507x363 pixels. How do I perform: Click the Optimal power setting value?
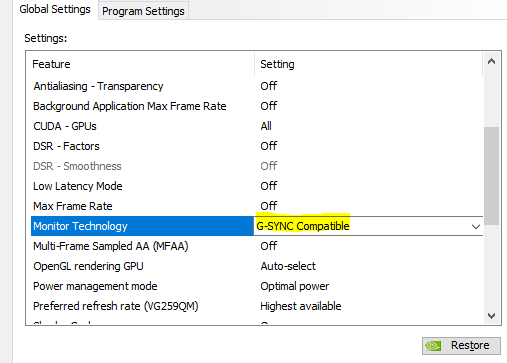pyautogui.click(x=295, y=286)
